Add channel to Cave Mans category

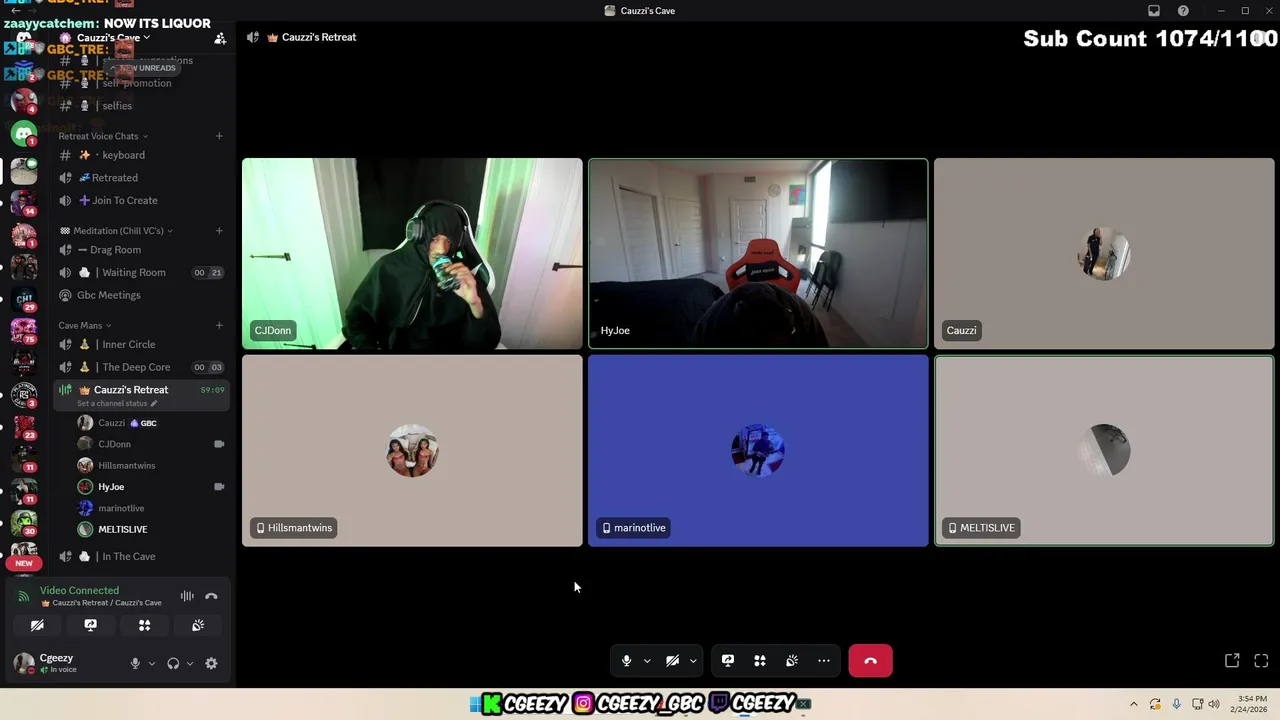[219, 325]
